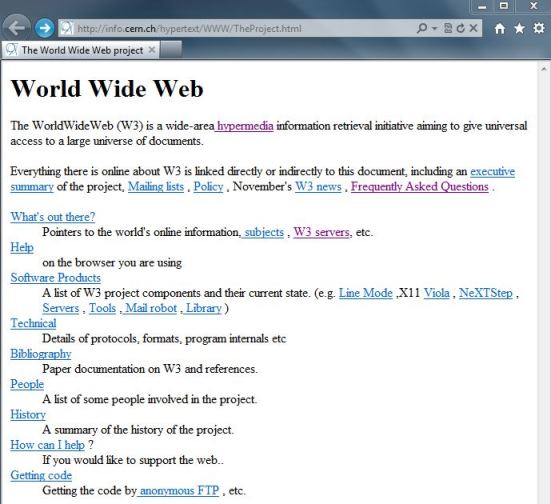Follow the hypermedia link

tap(245, 126)
